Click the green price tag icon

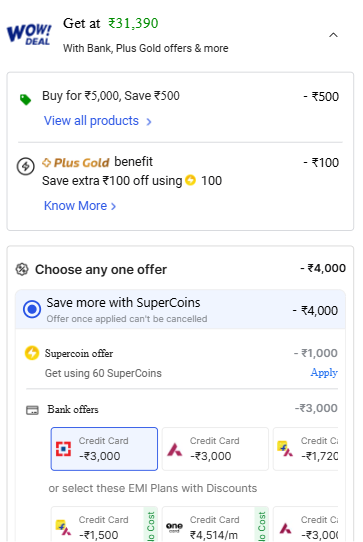coord(25,100)
